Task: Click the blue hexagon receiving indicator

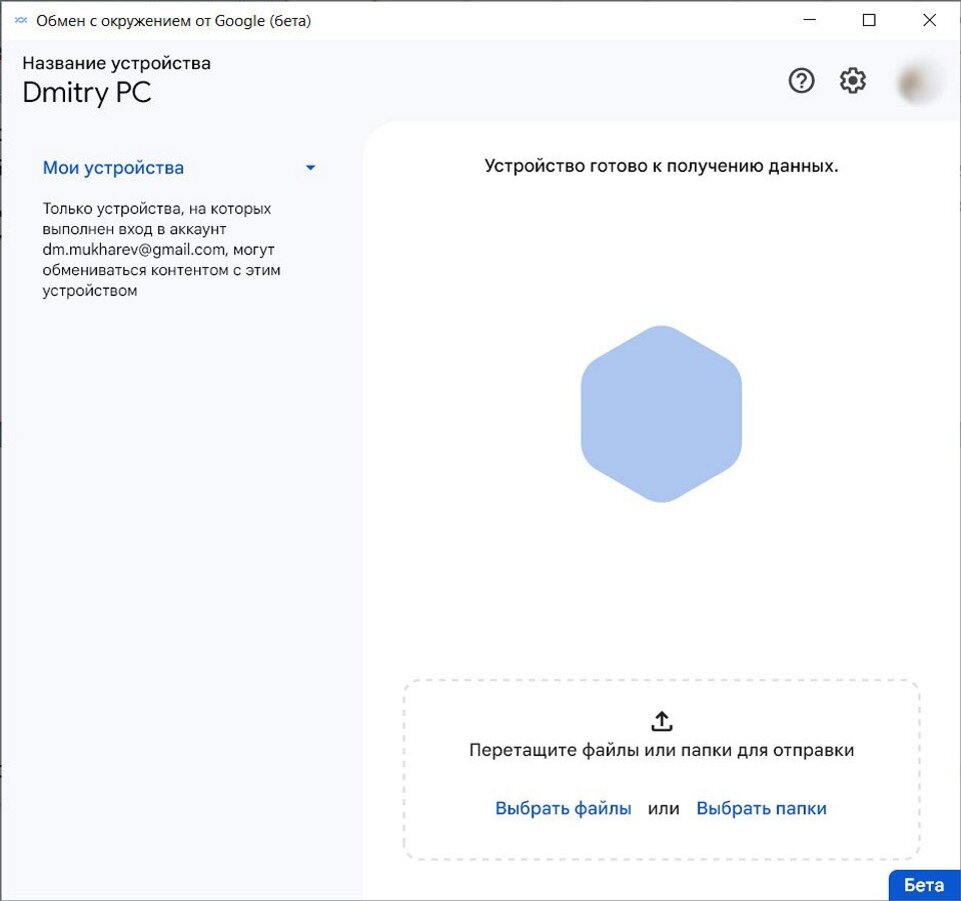Action: click(661, 414)
